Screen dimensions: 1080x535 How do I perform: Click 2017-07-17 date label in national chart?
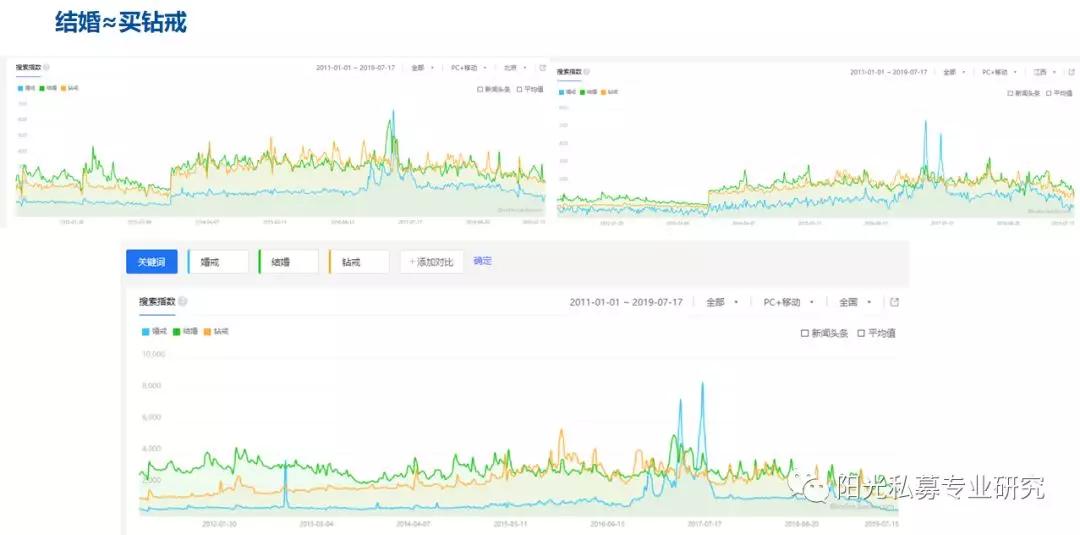703,523
